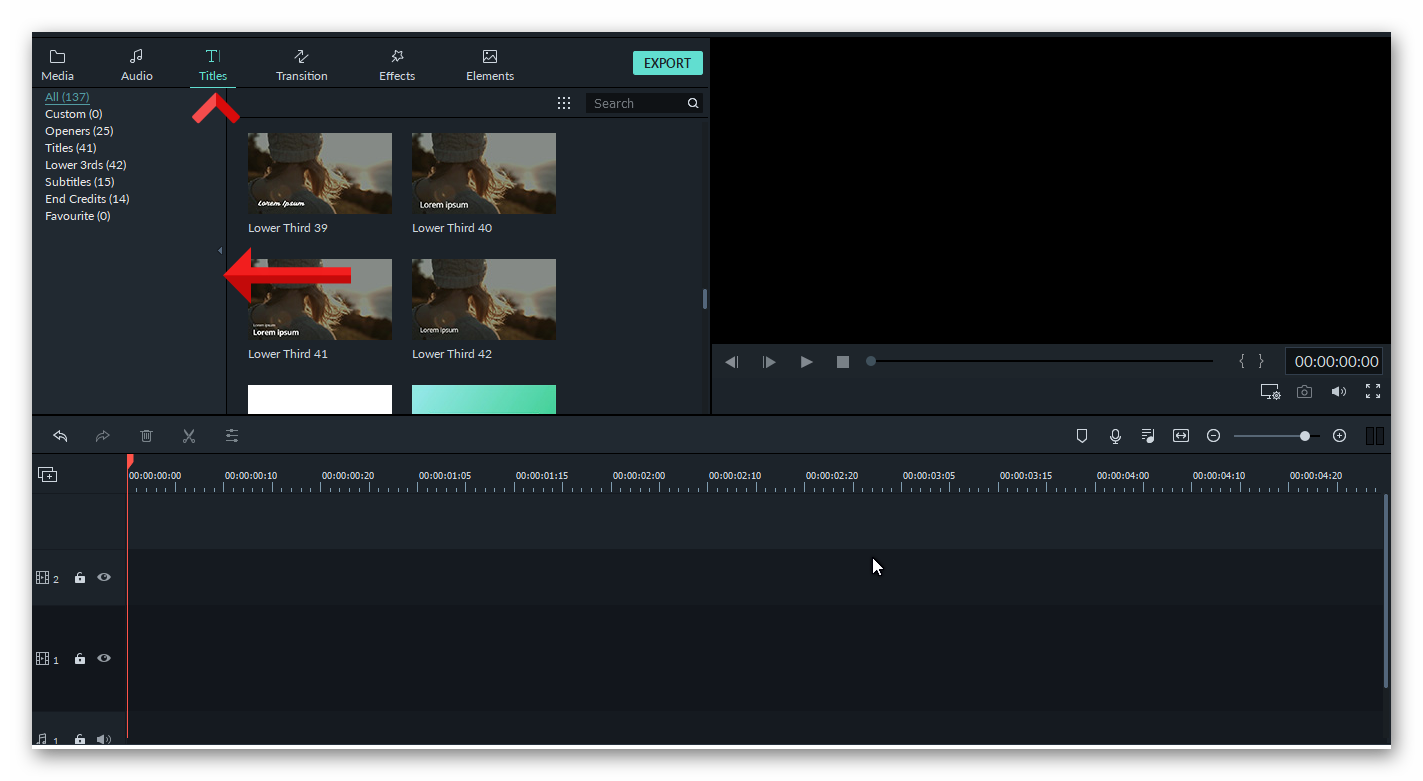Open preview display settings

[1270, 392]
